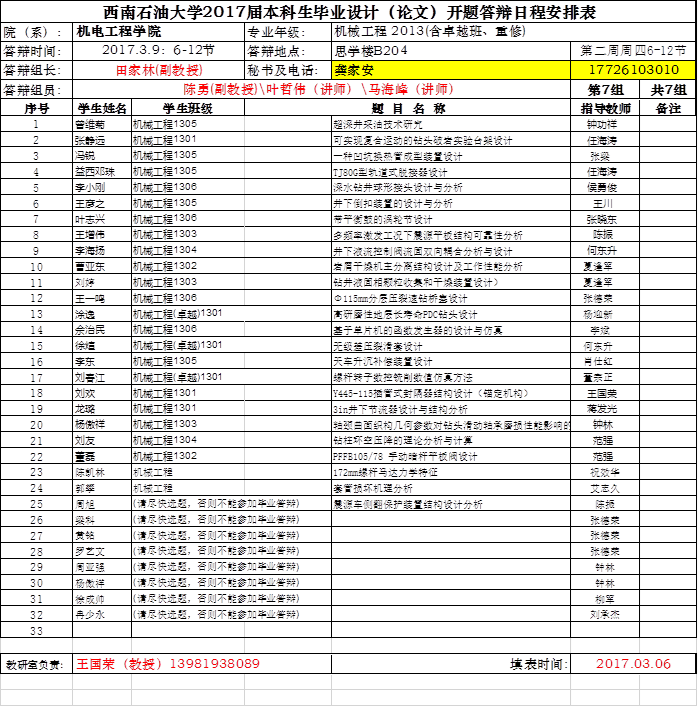This screenshot has width=698, height=707.
Task: Select the 学生姓名 column header
Action: [102, 108]
